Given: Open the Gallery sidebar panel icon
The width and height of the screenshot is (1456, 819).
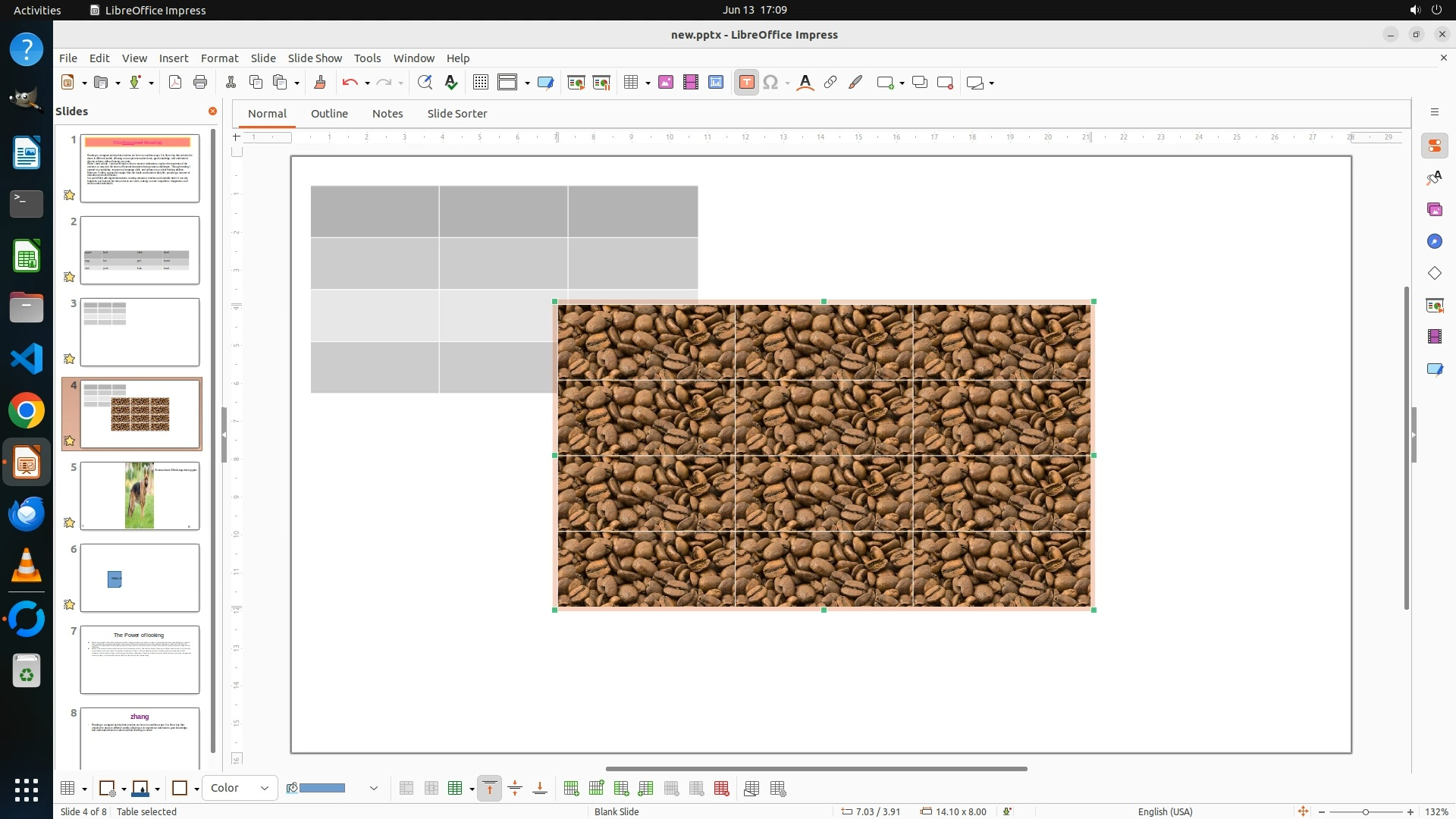Looking at the screenshot, I should pos(1434,209).
